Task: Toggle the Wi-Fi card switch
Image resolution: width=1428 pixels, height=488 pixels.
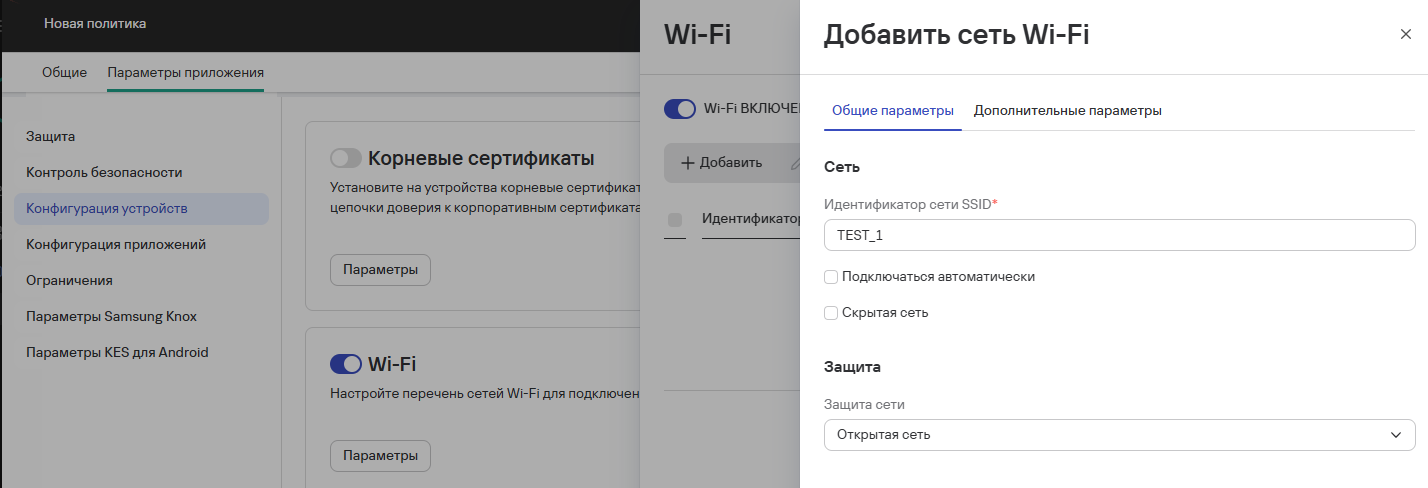Action: point(345,363)
